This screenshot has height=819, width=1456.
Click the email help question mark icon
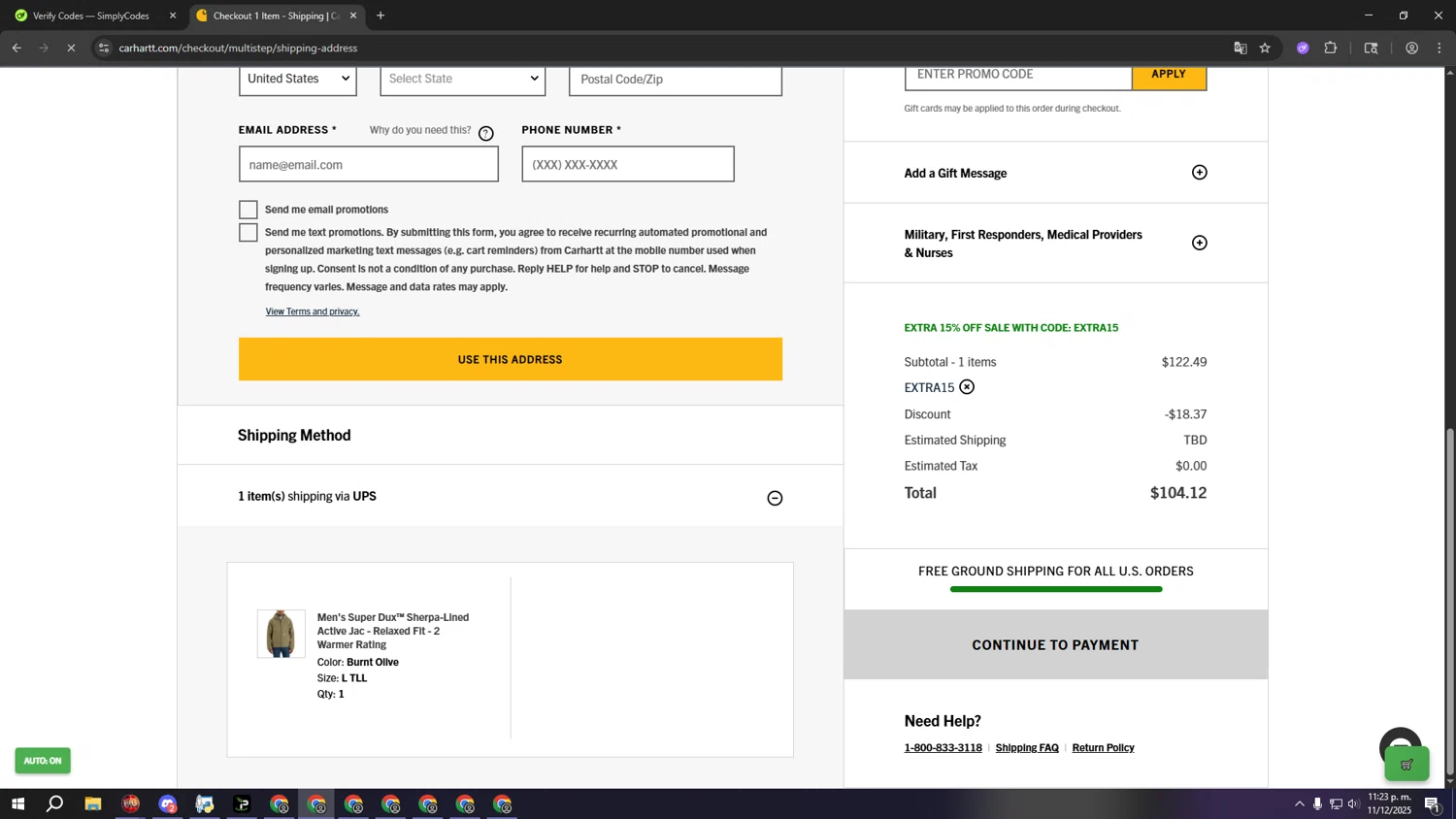click(485, 134)
